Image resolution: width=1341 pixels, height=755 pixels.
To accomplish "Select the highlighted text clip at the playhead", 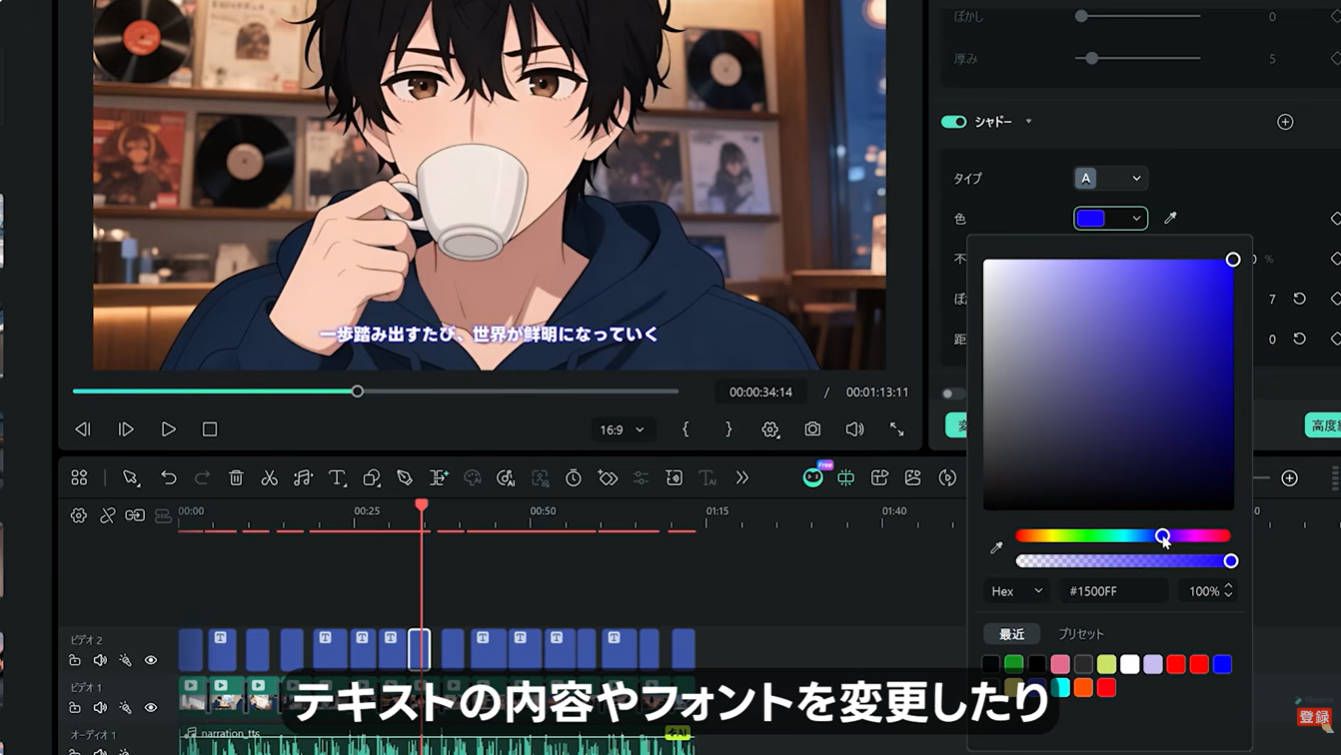I will pyautogui.click(x=420, y=650).
